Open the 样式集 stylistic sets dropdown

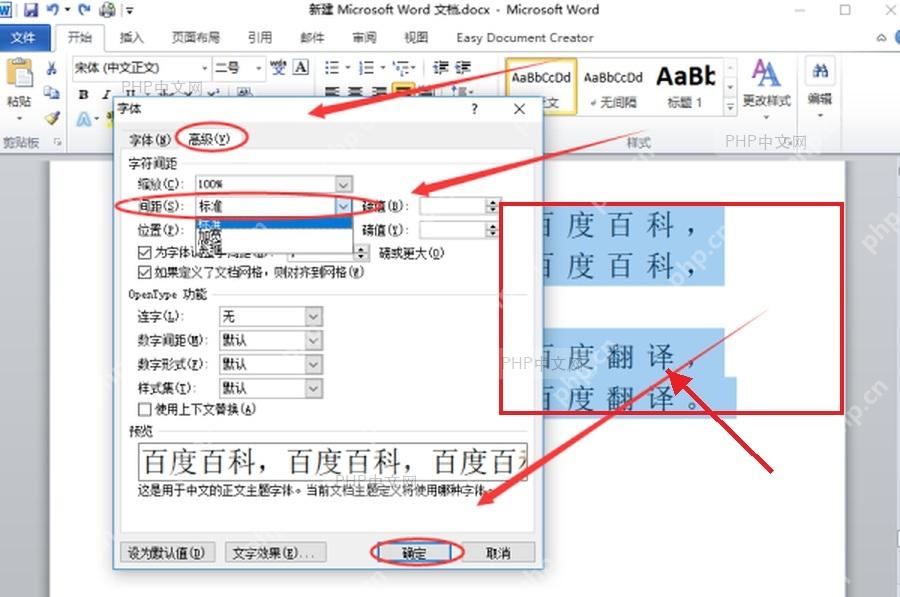click(x=313, y=389)
